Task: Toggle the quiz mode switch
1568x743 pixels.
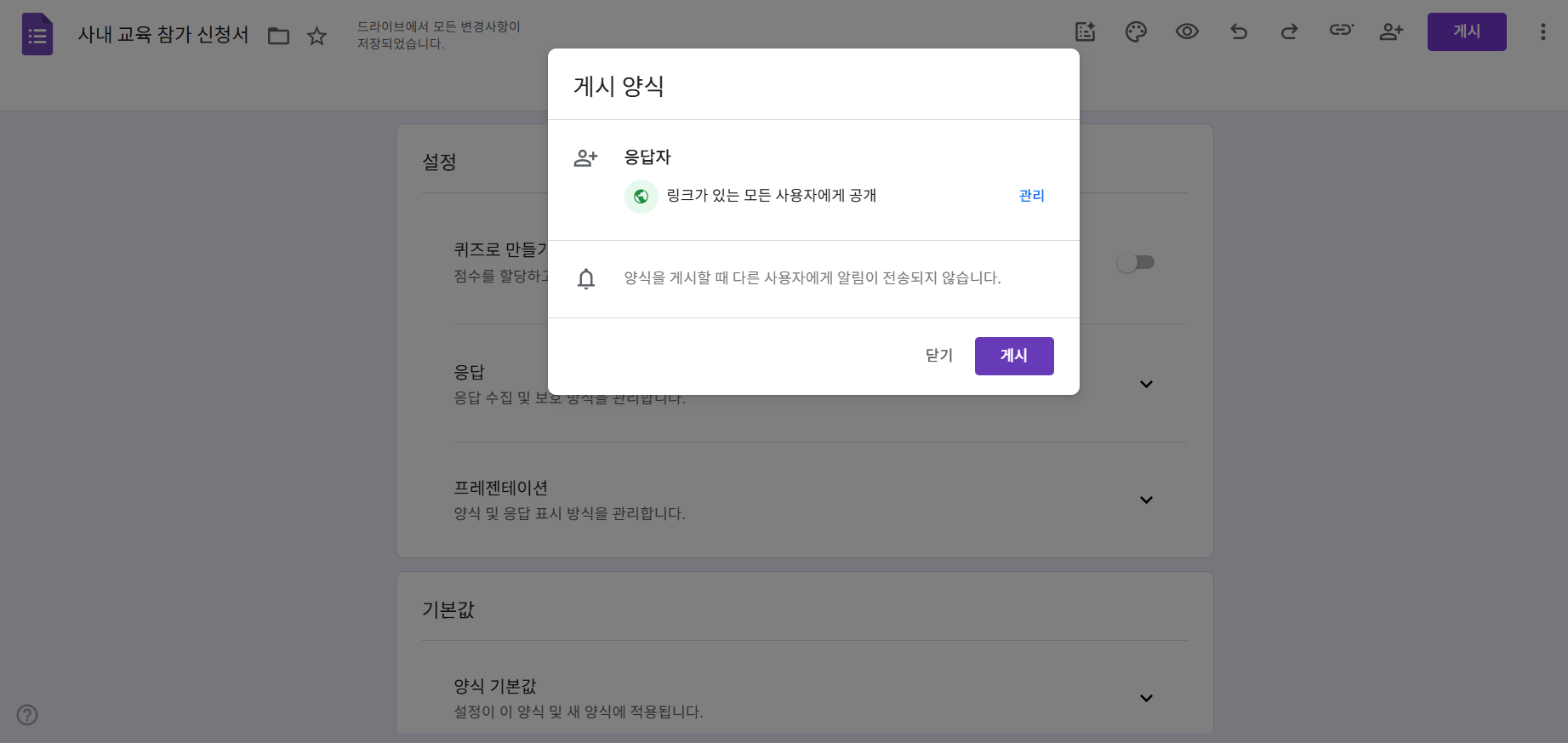Action: [x=1135, y=262]
